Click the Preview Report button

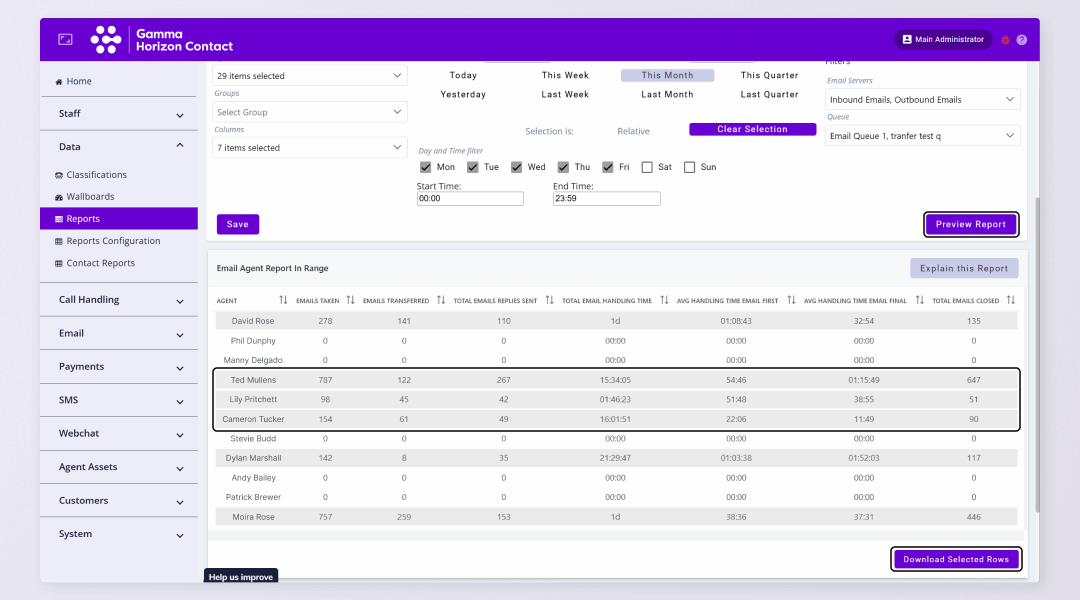(x=970, y=225)
